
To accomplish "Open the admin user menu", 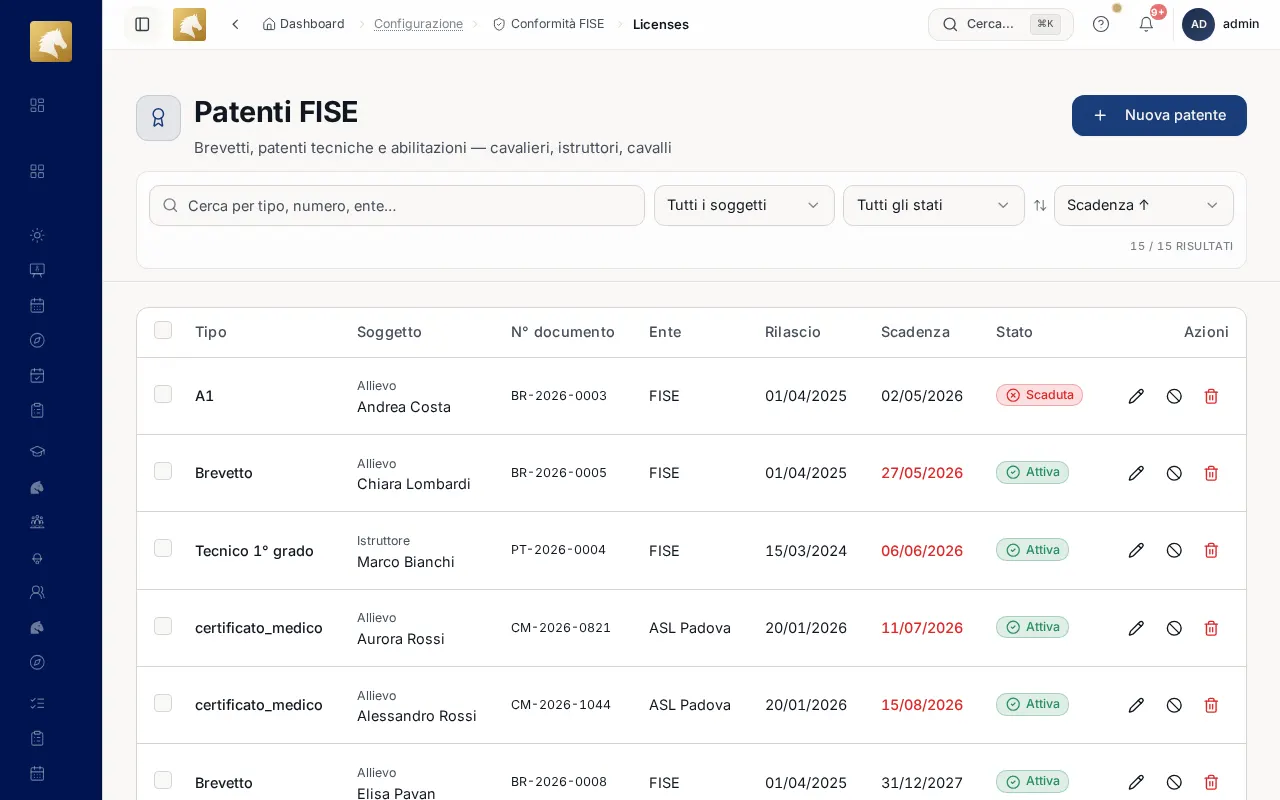I will (1221, 24).
